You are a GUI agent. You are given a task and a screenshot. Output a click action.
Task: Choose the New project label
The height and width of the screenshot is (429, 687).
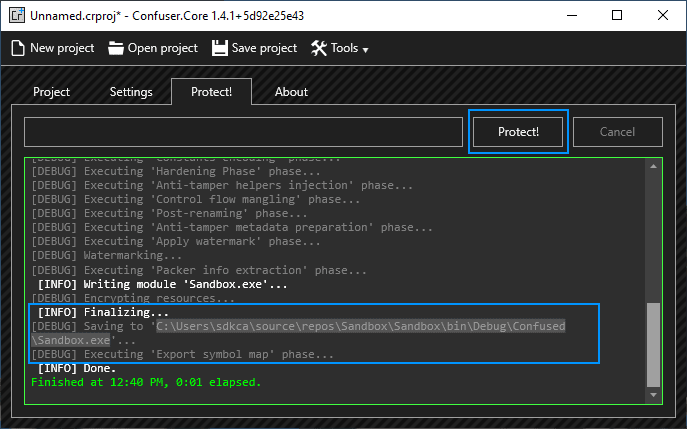tap(62, 48)
